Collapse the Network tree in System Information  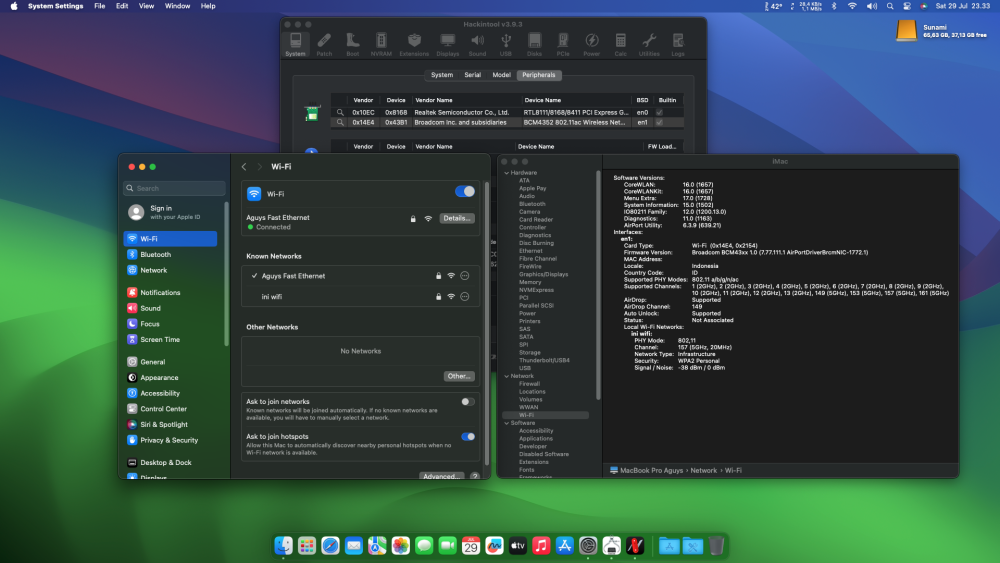tap(507, 376)
